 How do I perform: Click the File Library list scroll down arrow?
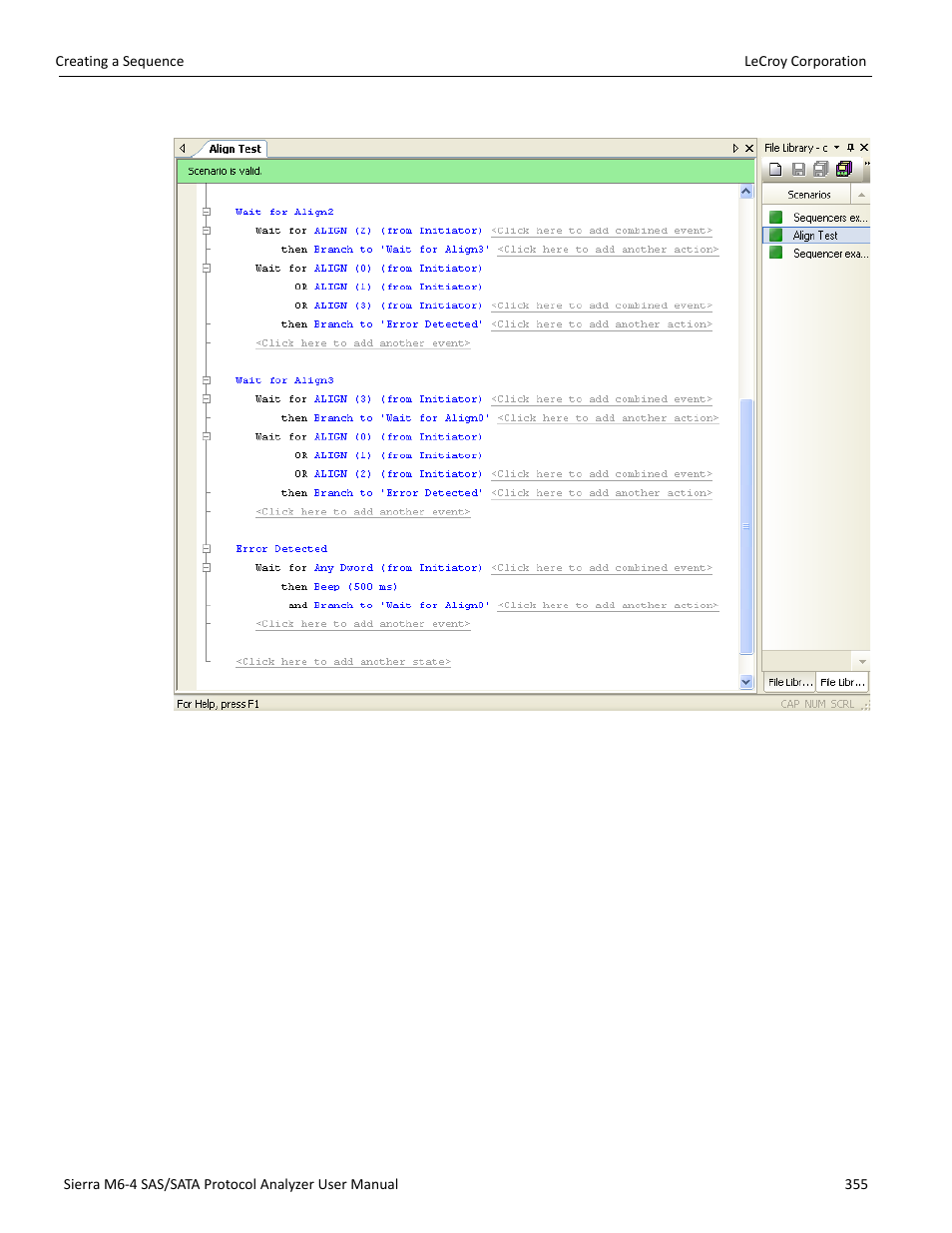click(862, 662)
